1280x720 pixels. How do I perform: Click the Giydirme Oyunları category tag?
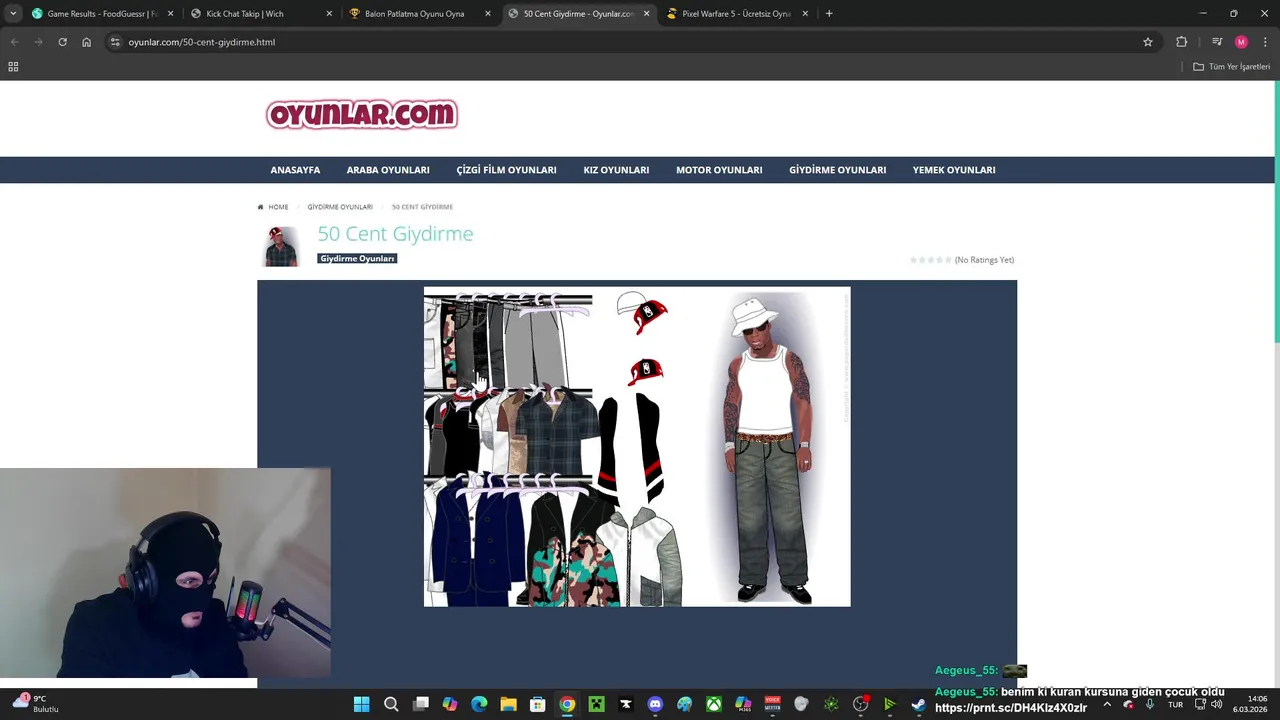[x=357, y=258]
